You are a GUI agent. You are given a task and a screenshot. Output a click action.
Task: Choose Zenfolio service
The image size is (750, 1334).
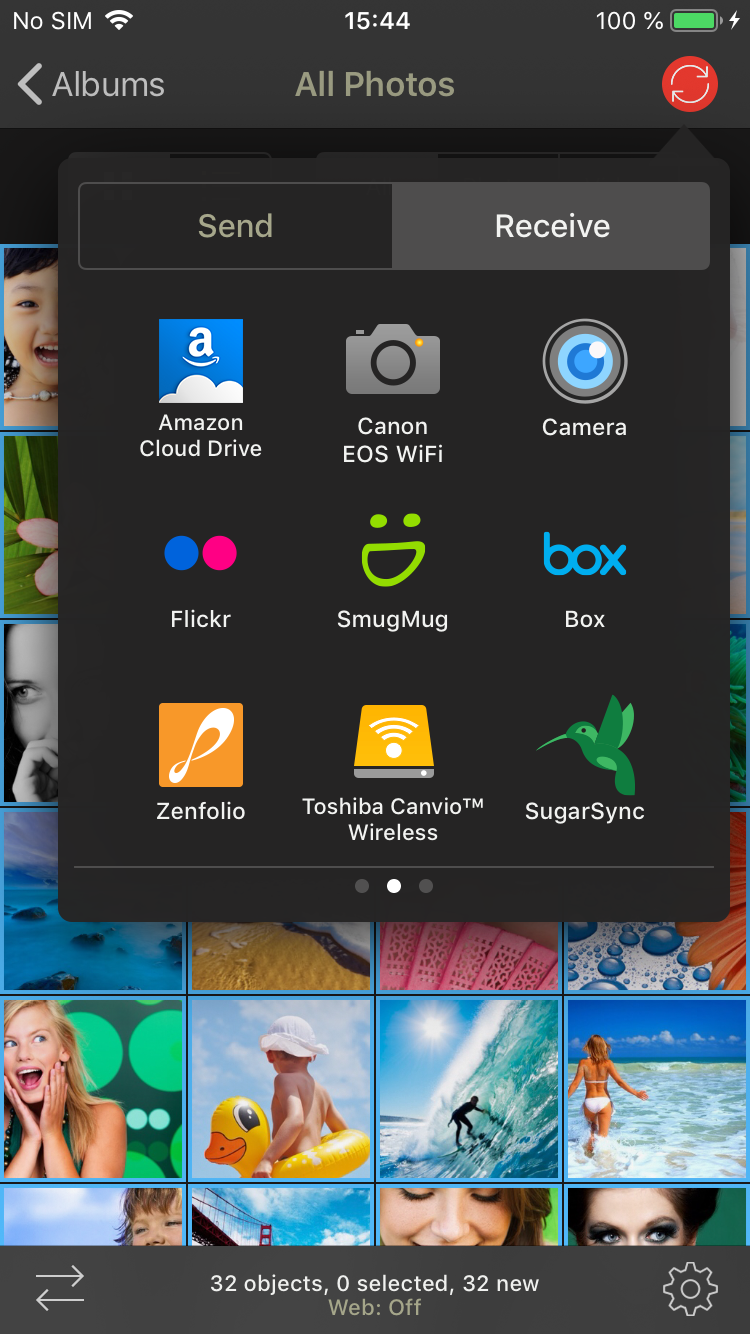pyautogui.click(x=200, y=763)
